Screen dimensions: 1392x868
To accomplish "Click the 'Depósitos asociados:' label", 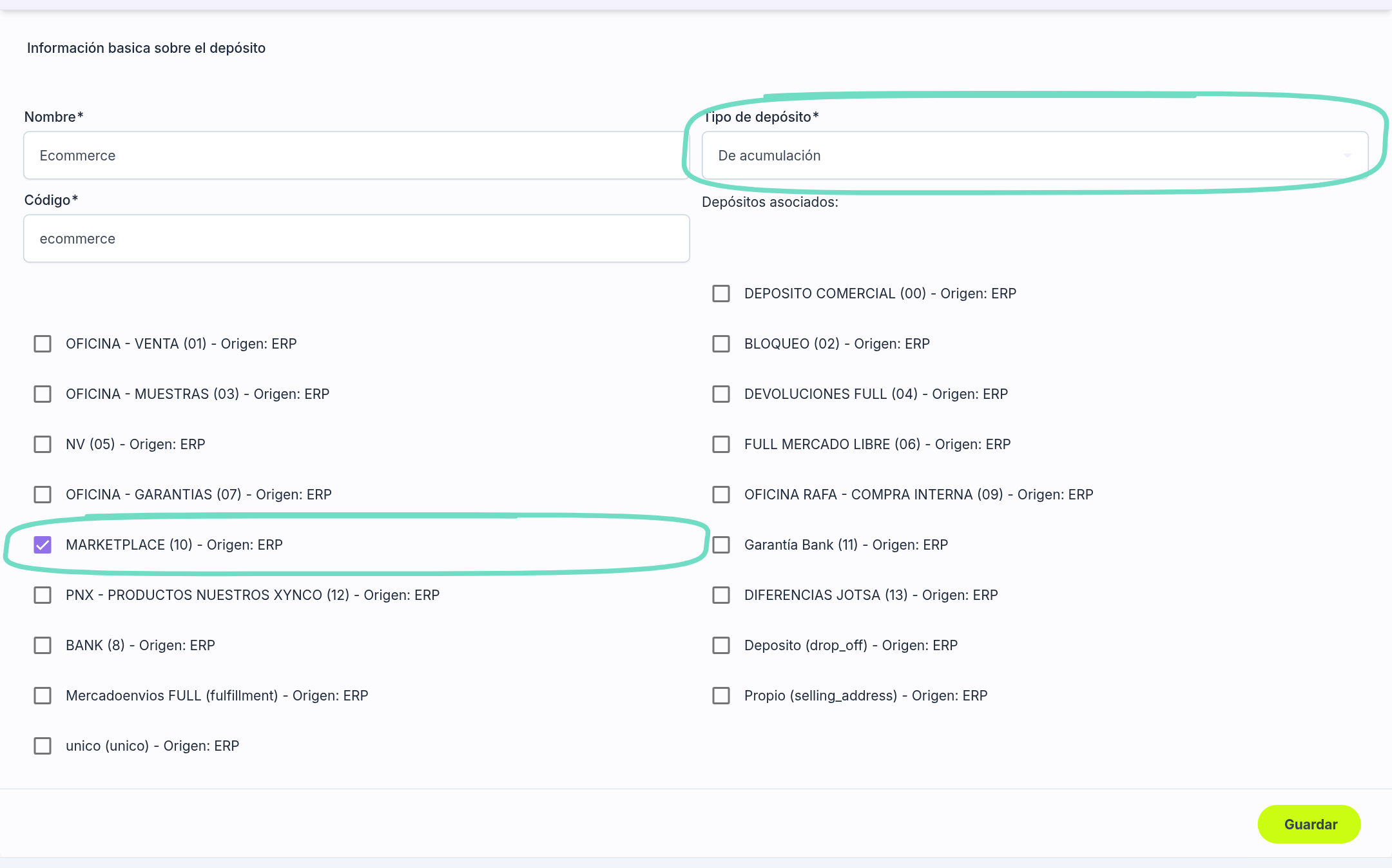I will tap(770, 202).
